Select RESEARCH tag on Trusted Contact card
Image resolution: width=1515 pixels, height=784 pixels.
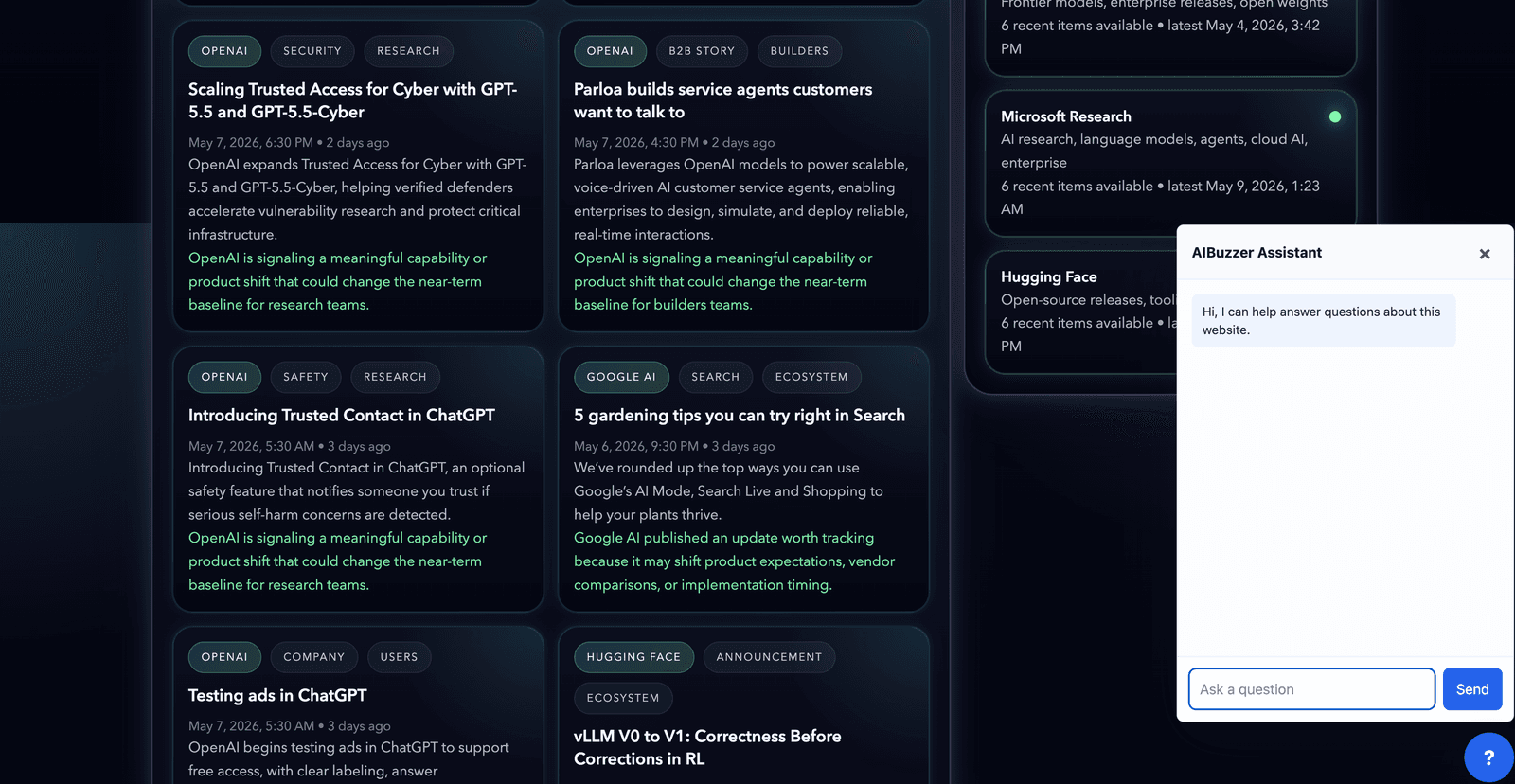[x=395, y=377]
